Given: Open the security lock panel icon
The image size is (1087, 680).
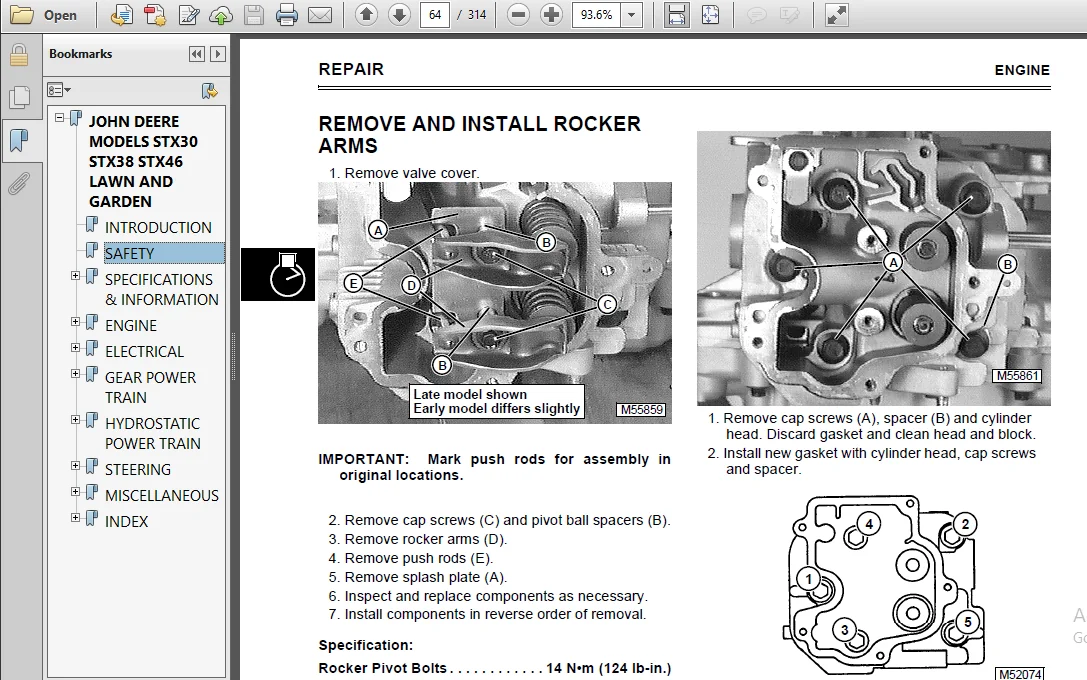Looking at the screenshot, I should (x=19, y=55).
